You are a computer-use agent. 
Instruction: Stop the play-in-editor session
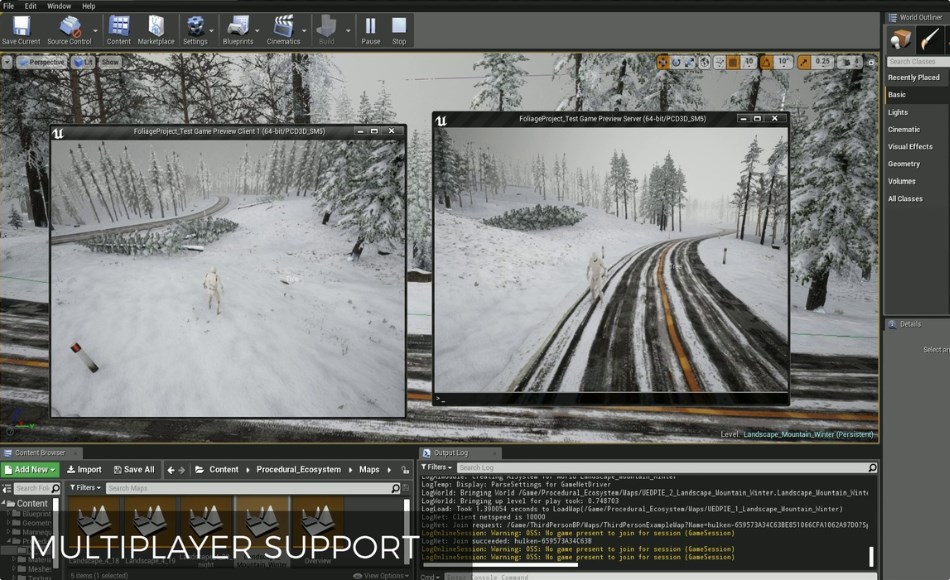399,29
